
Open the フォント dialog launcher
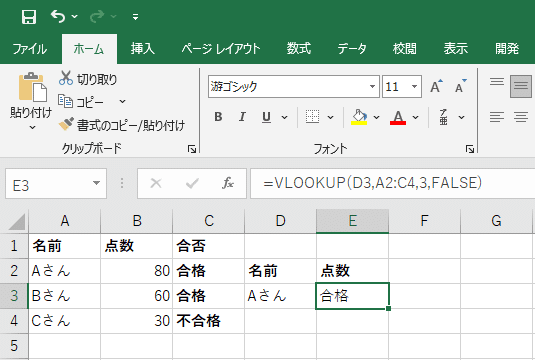pyautogui.click(x=470, y=149)
